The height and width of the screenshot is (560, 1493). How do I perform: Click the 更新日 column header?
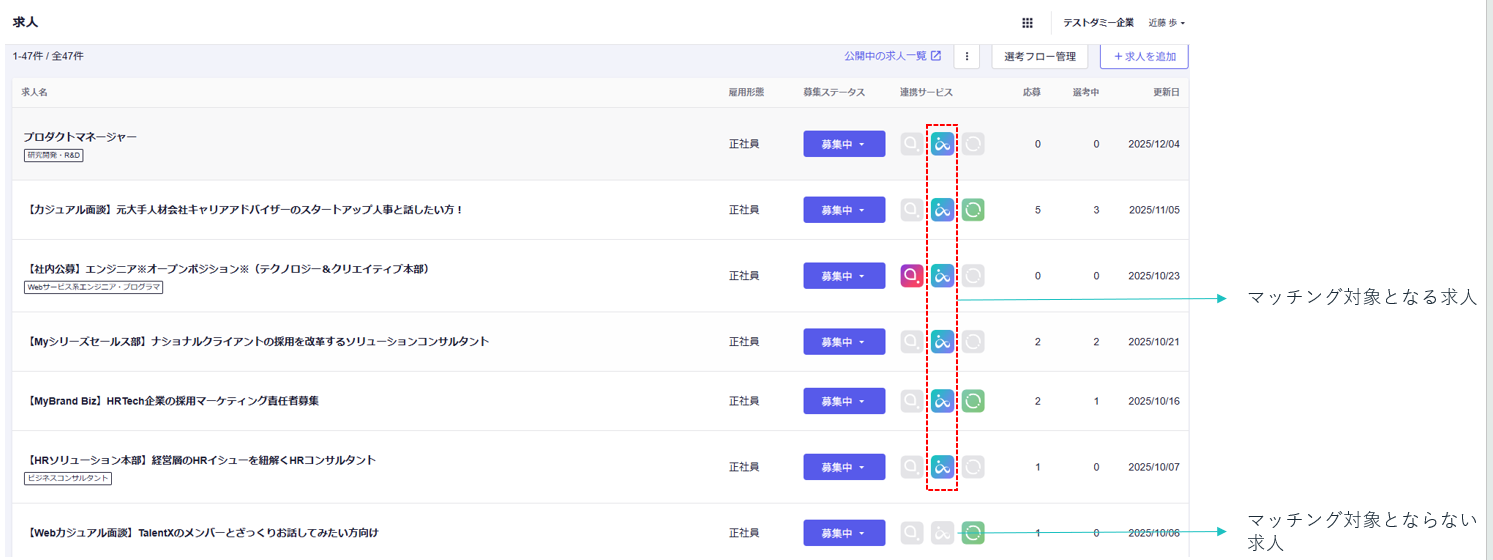click(x=1166, y=92)
